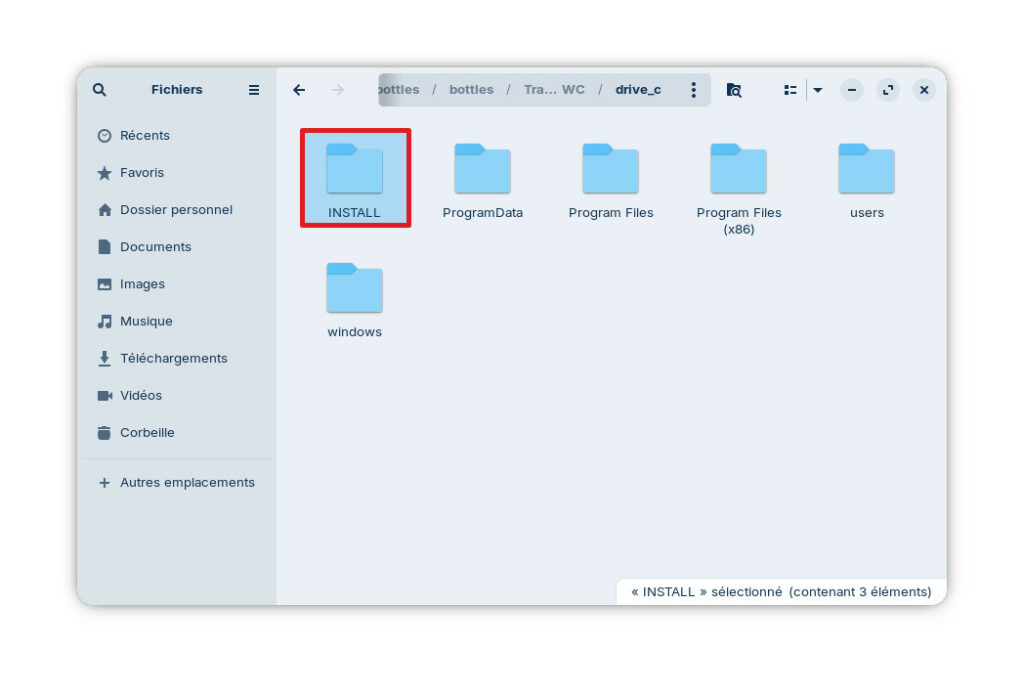Navigate to bottles path segment before Tra… WC

(x=471, y=90)
